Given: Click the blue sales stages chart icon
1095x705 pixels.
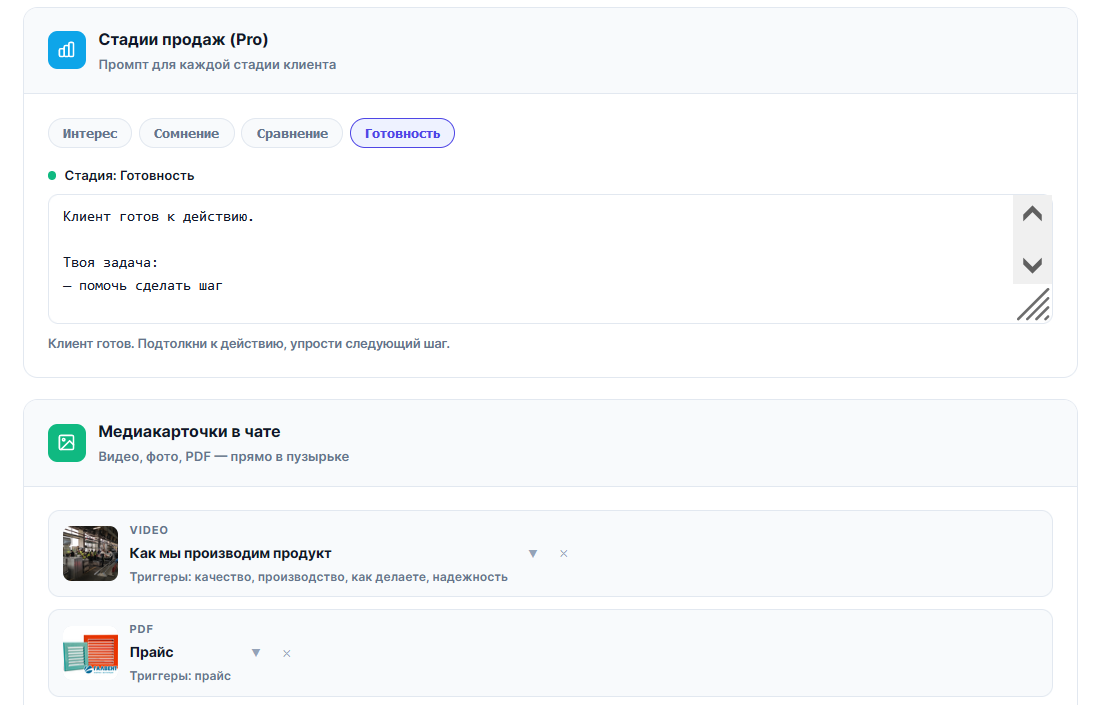Looking at the screenshot, I should point(66,50).
